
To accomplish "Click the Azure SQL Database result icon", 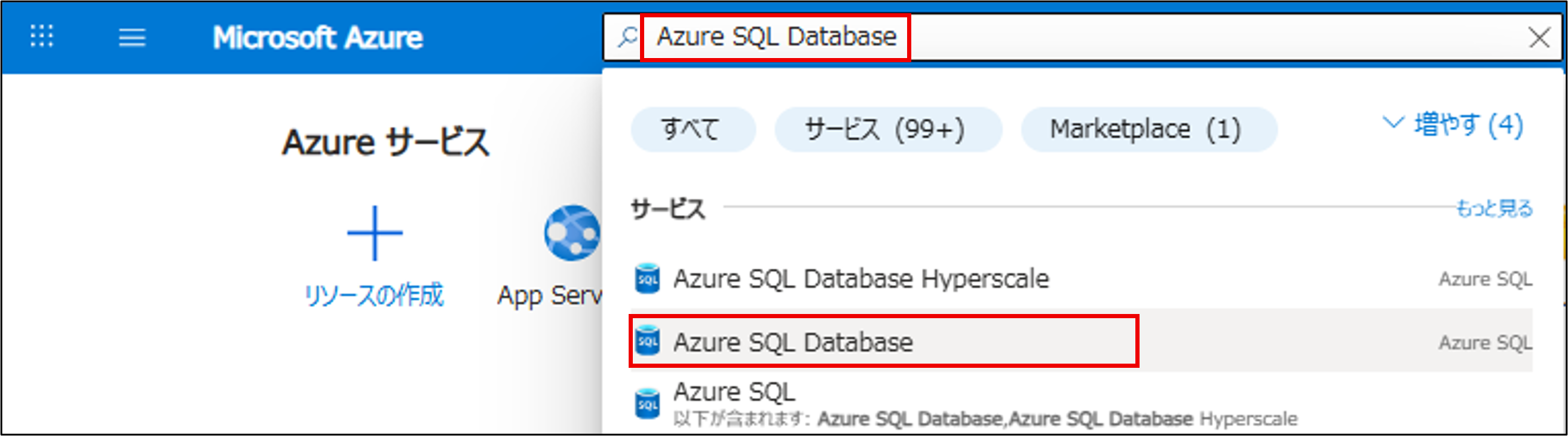I will pyautogui.click(x=647, y=342).
